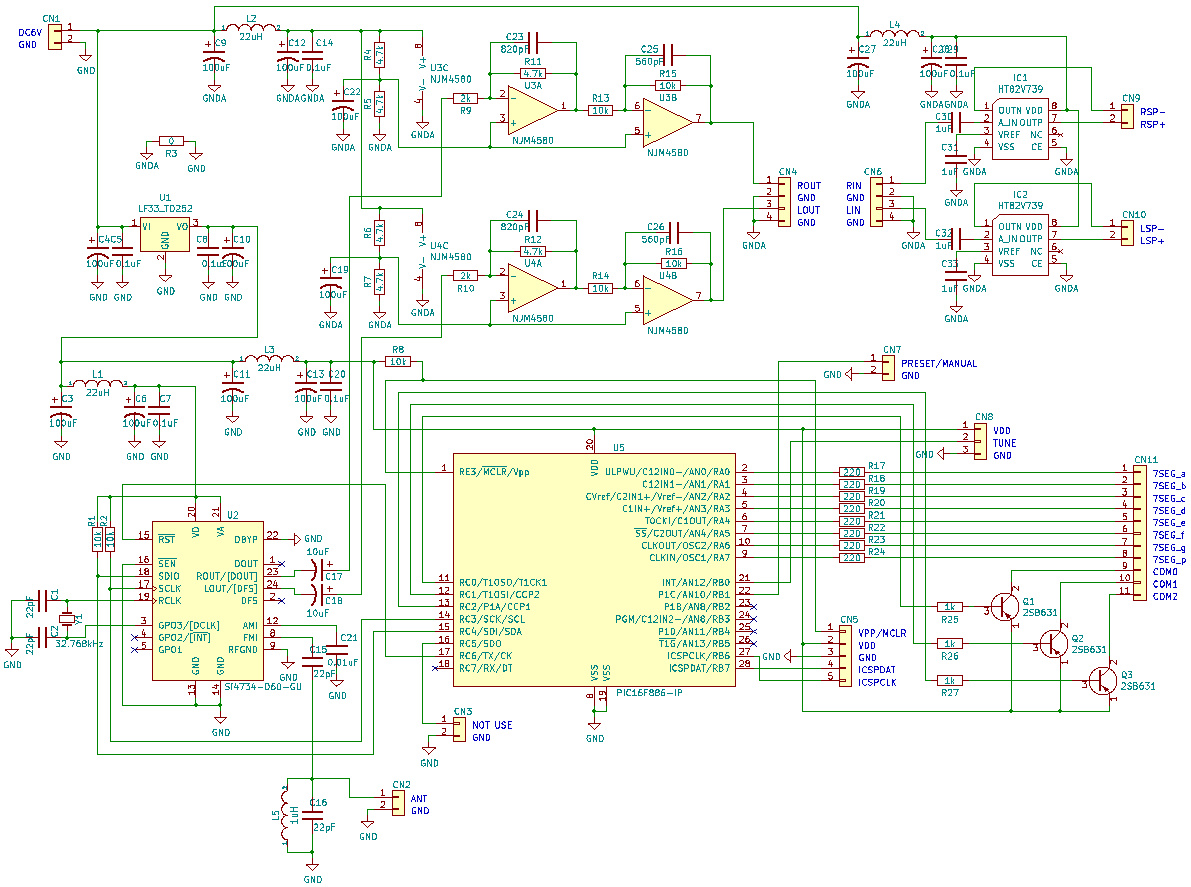Viewport: 1191px width, 887px height.
Task: Click the crystal Y1 32.768kHz symbol
Action: coord(67,621)
